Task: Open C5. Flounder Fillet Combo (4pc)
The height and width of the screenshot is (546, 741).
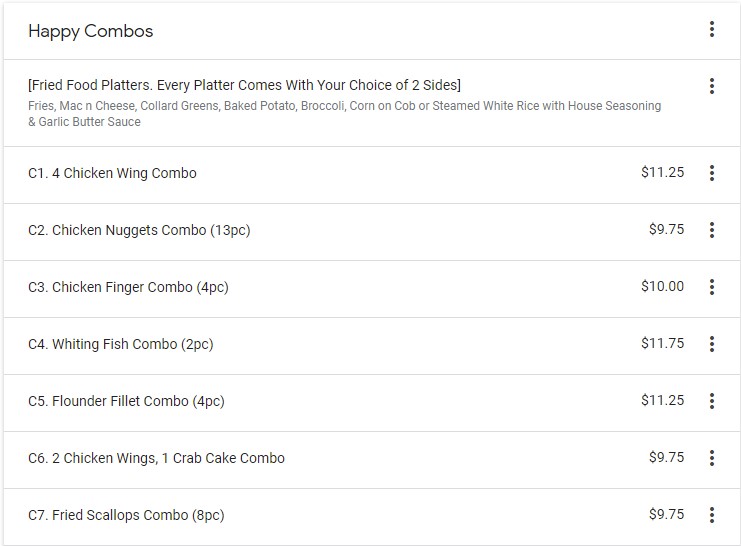Action: (x=126, y=401)
